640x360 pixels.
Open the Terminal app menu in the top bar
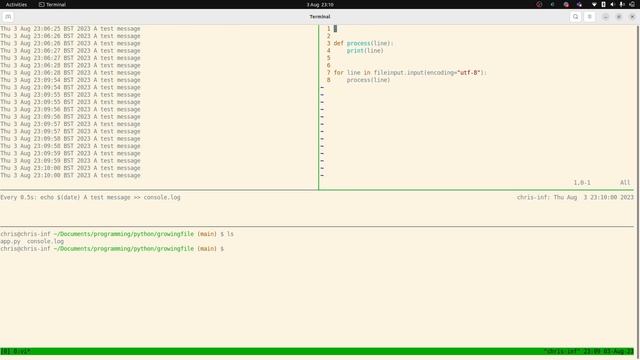click(52, 4)
